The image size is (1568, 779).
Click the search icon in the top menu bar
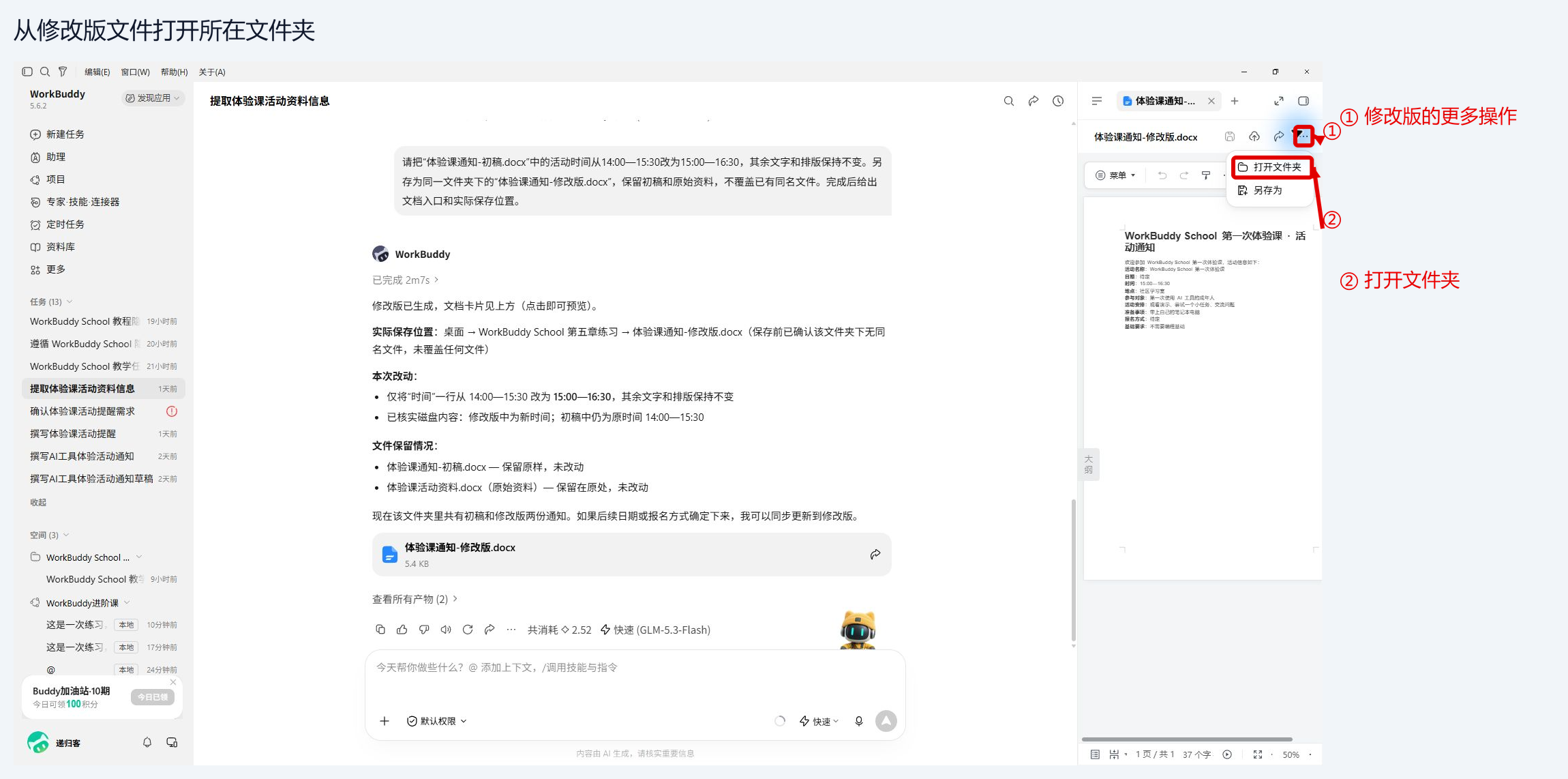(x=45, y=72)
